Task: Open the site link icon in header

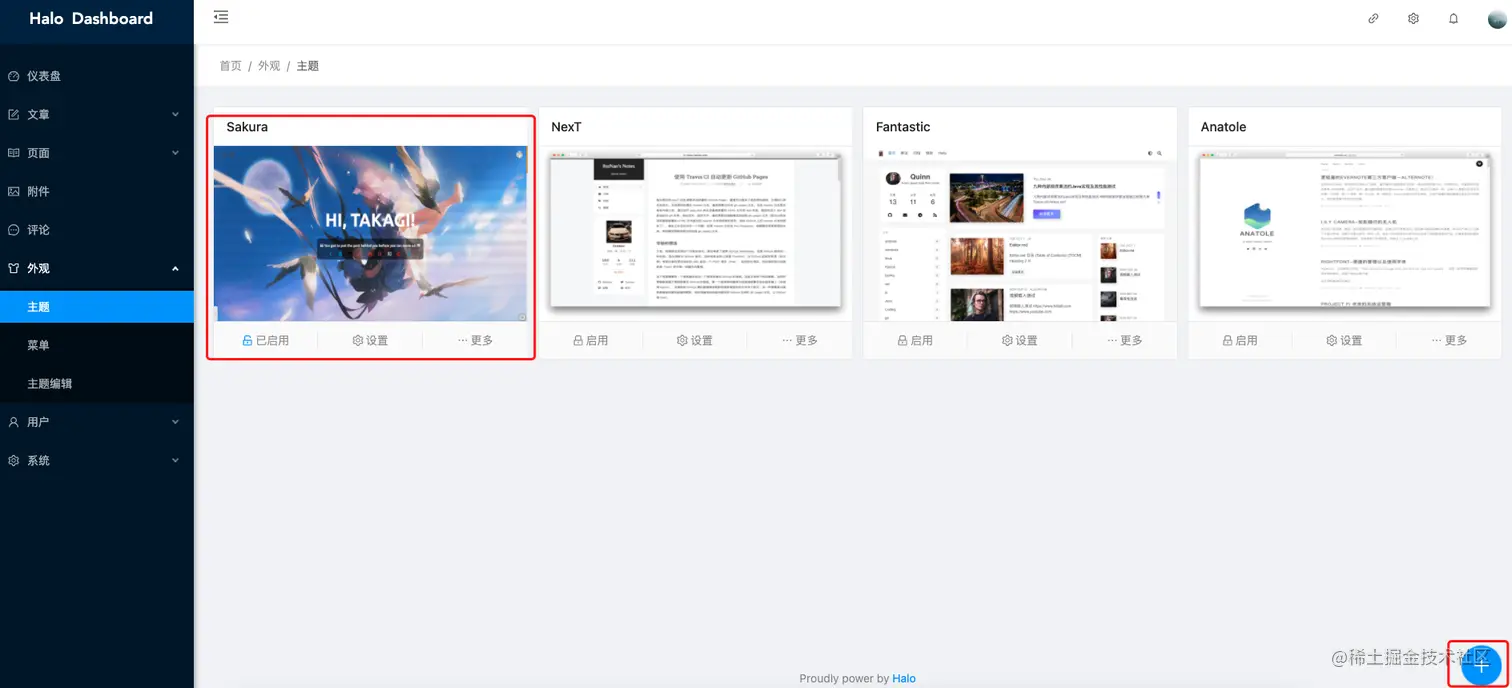Action: (x=1373, y=18)
